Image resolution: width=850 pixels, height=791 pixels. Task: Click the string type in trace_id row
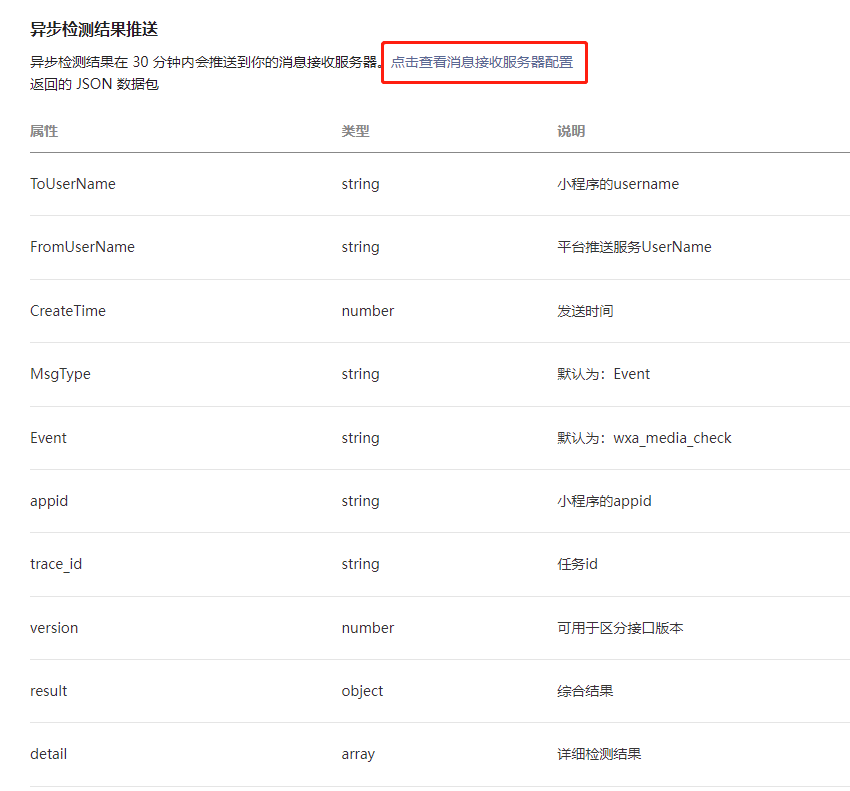(x=360, y=564)
